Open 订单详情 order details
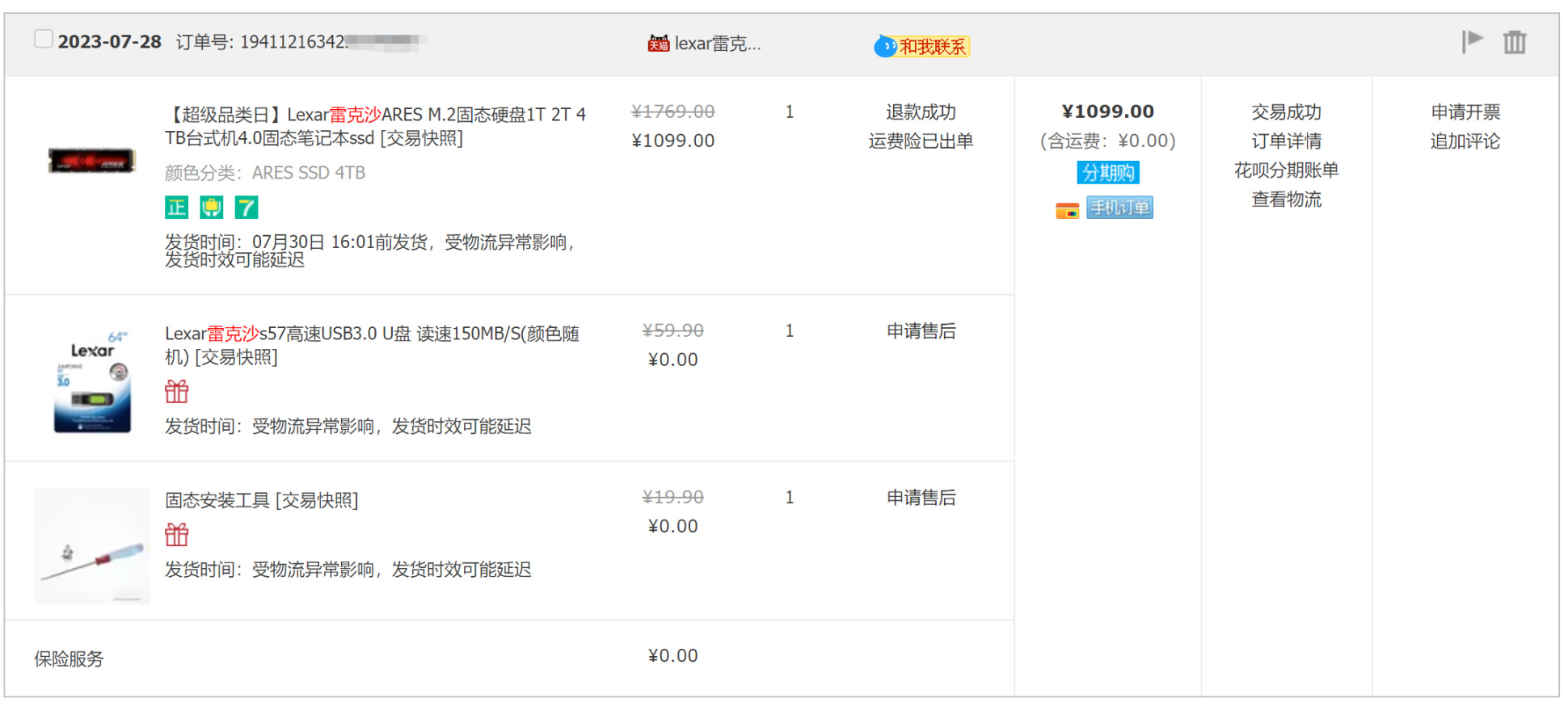Image resolution: width=1568 pixels, height=707 pixels. point(1286,141)
